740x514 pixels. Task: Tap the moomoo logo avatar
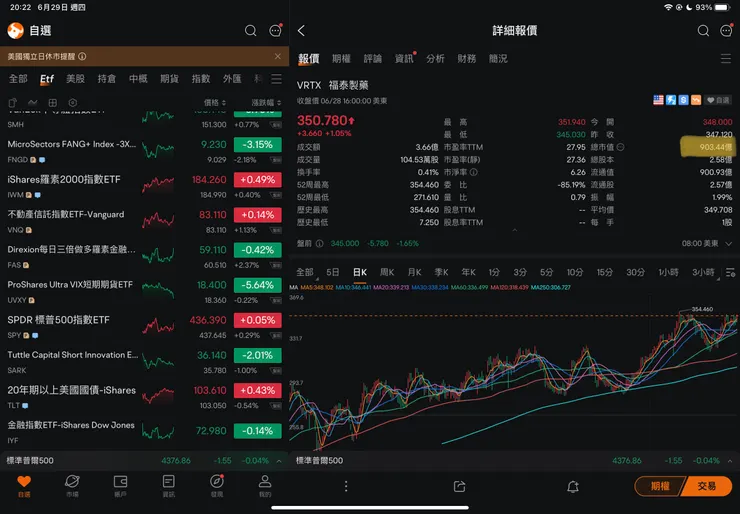(16, 31)
